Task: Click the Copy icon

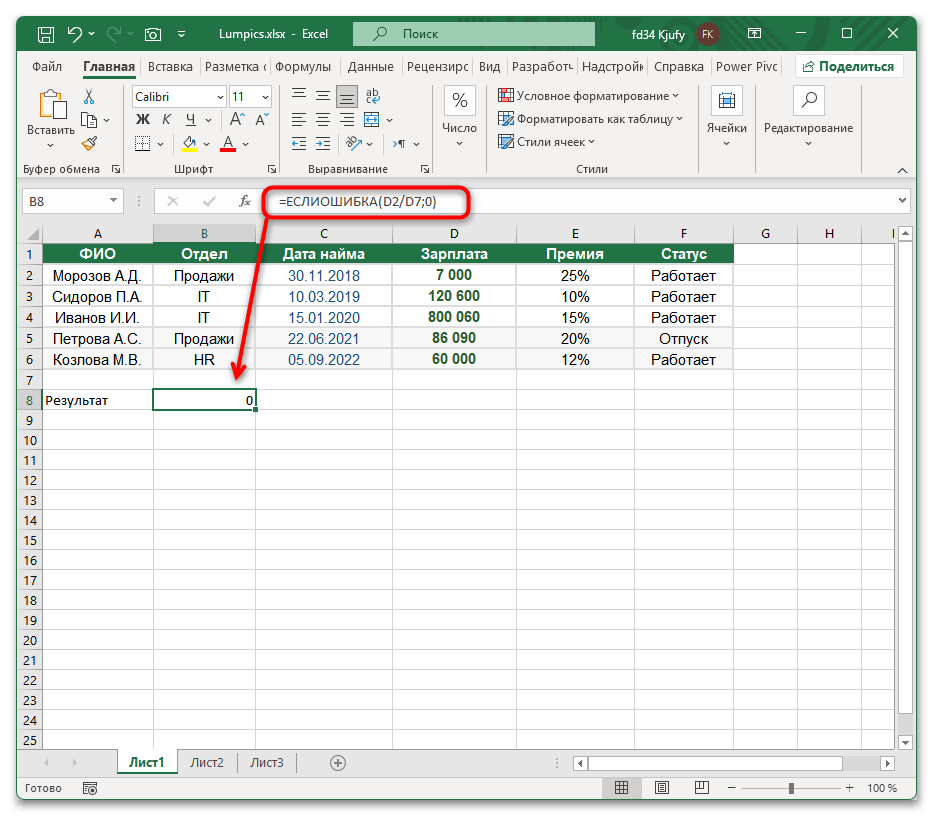Action: [x=89, y=120]
